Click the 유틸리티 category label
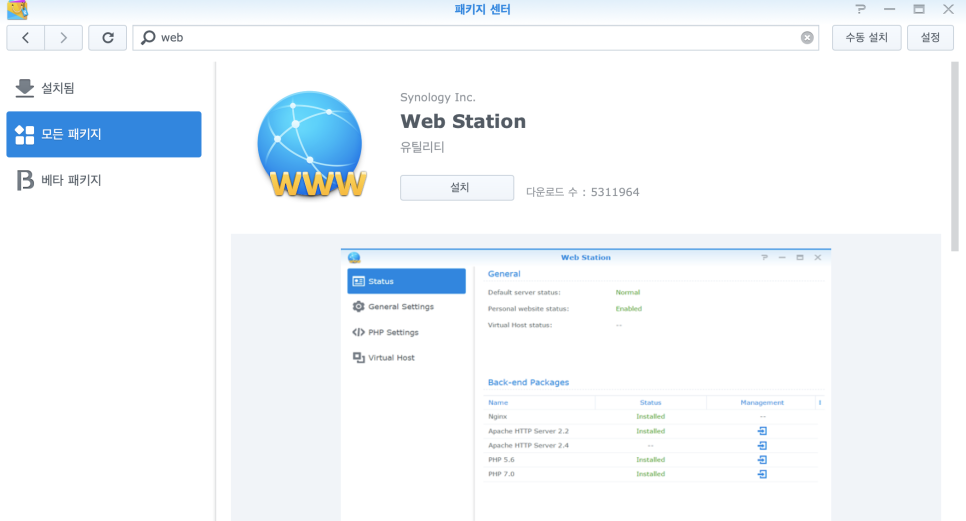The image size is (966, 521). (x=422, y=147)
